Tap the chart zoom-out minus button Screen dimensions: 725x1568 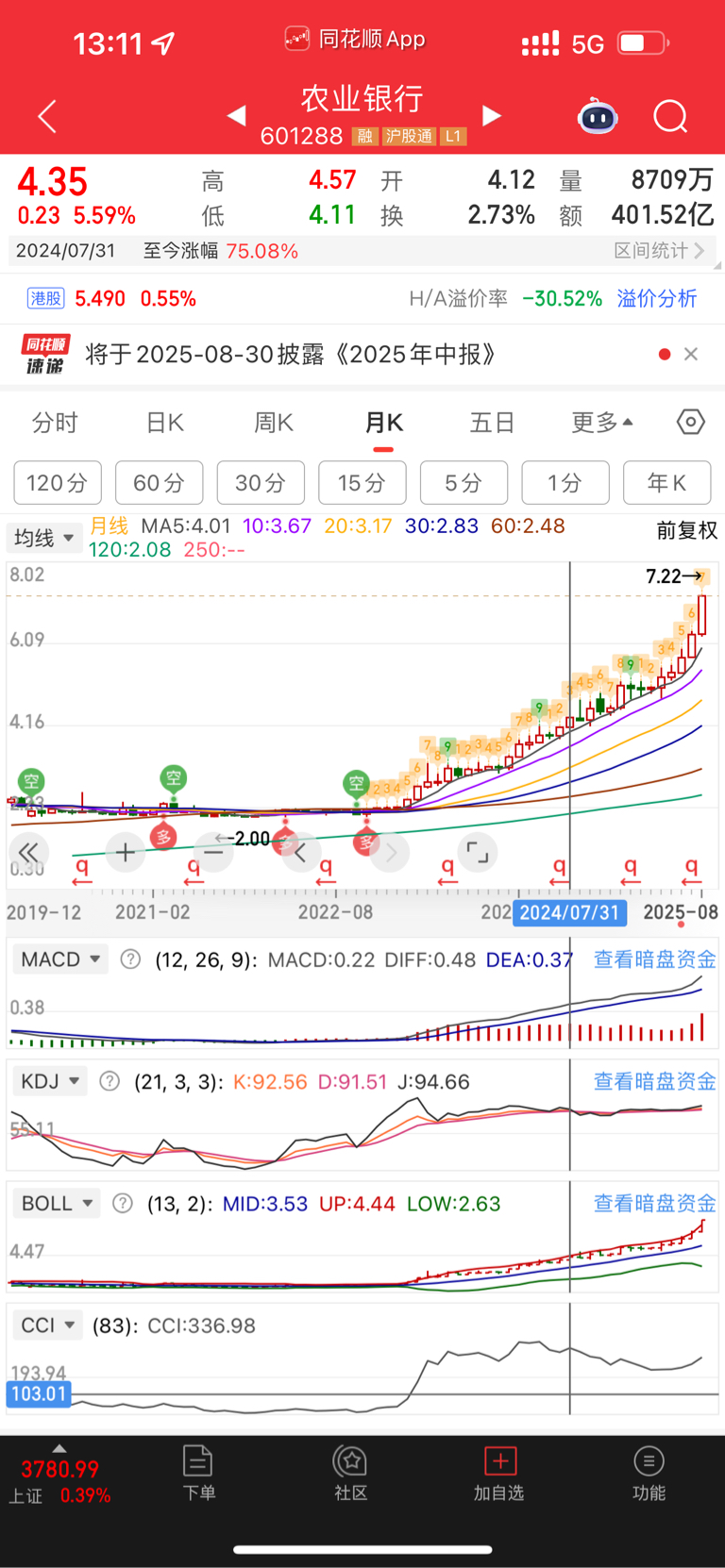tap(213, 853)
